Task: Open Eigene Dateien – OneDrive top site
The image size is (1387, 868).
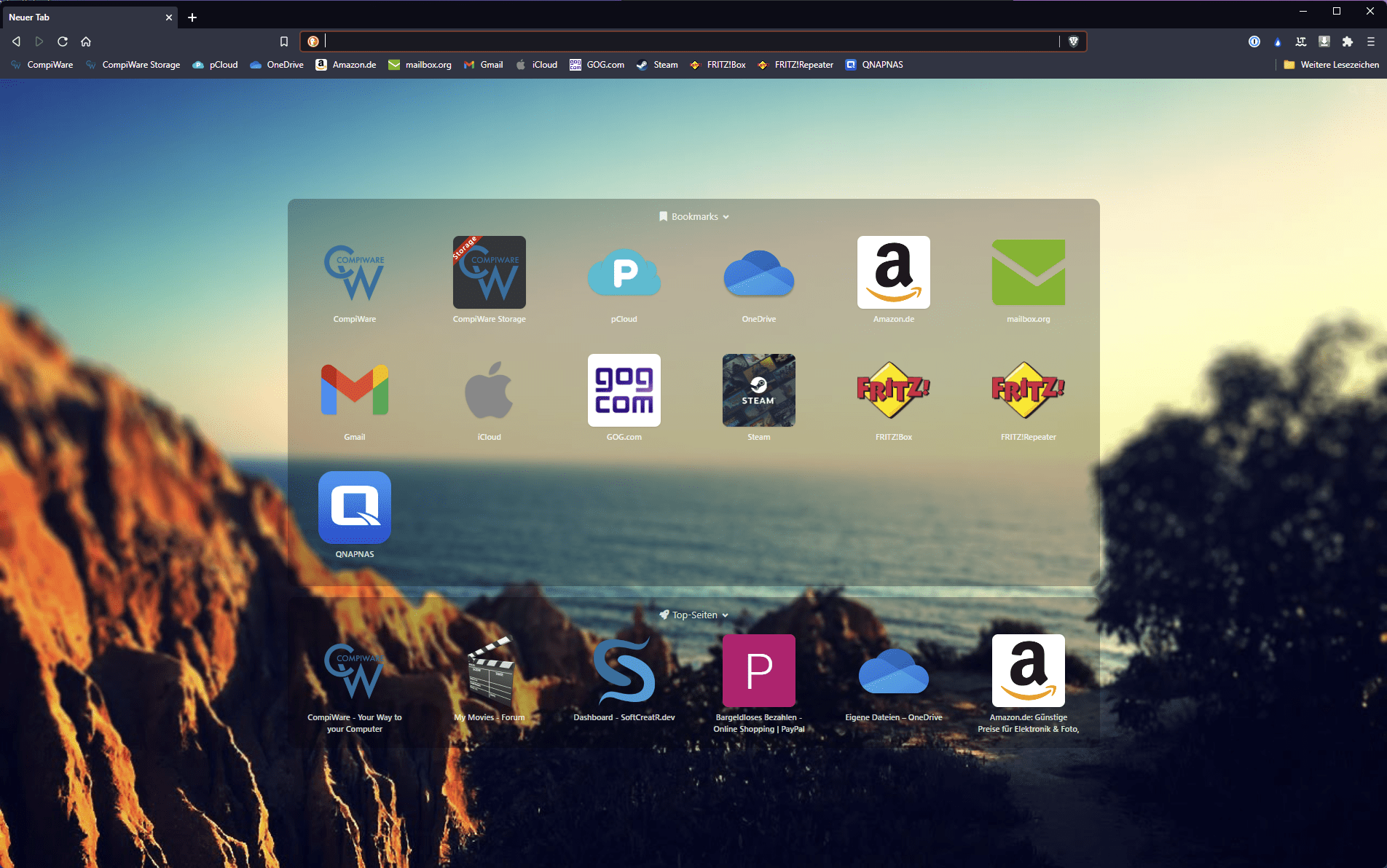Action: 894,679
